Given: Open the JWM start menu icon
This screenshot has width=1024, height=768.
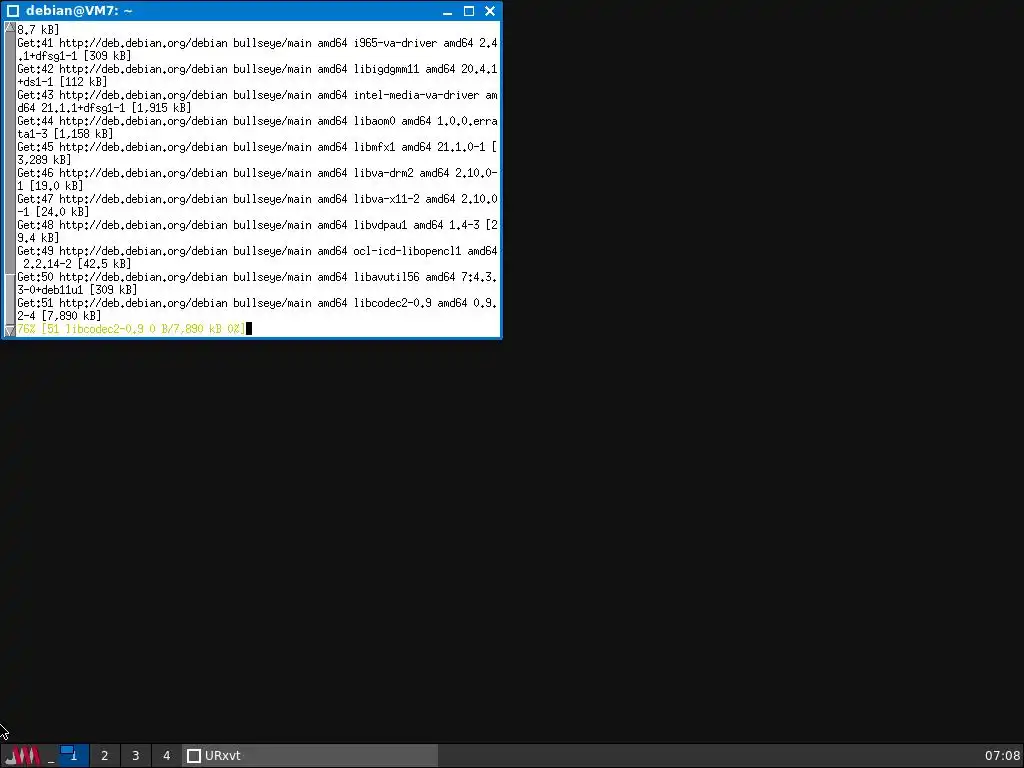Looking at the screenshot, I should tap(23, 756).
